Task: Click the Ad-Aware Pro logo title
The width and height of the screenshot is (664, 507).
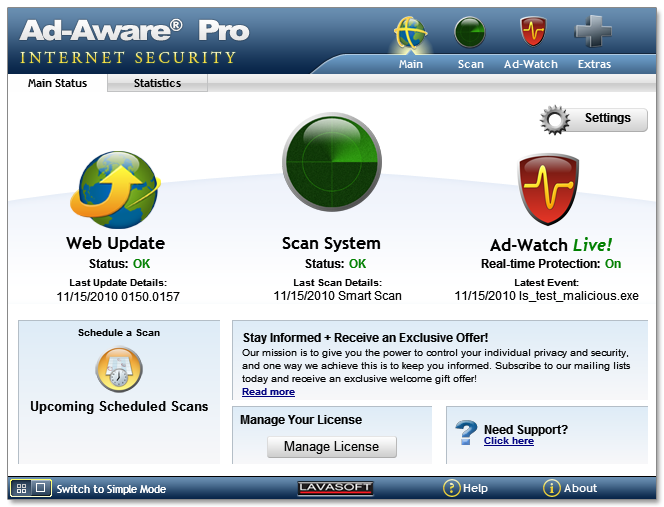Action: click(x=134, y=31)
